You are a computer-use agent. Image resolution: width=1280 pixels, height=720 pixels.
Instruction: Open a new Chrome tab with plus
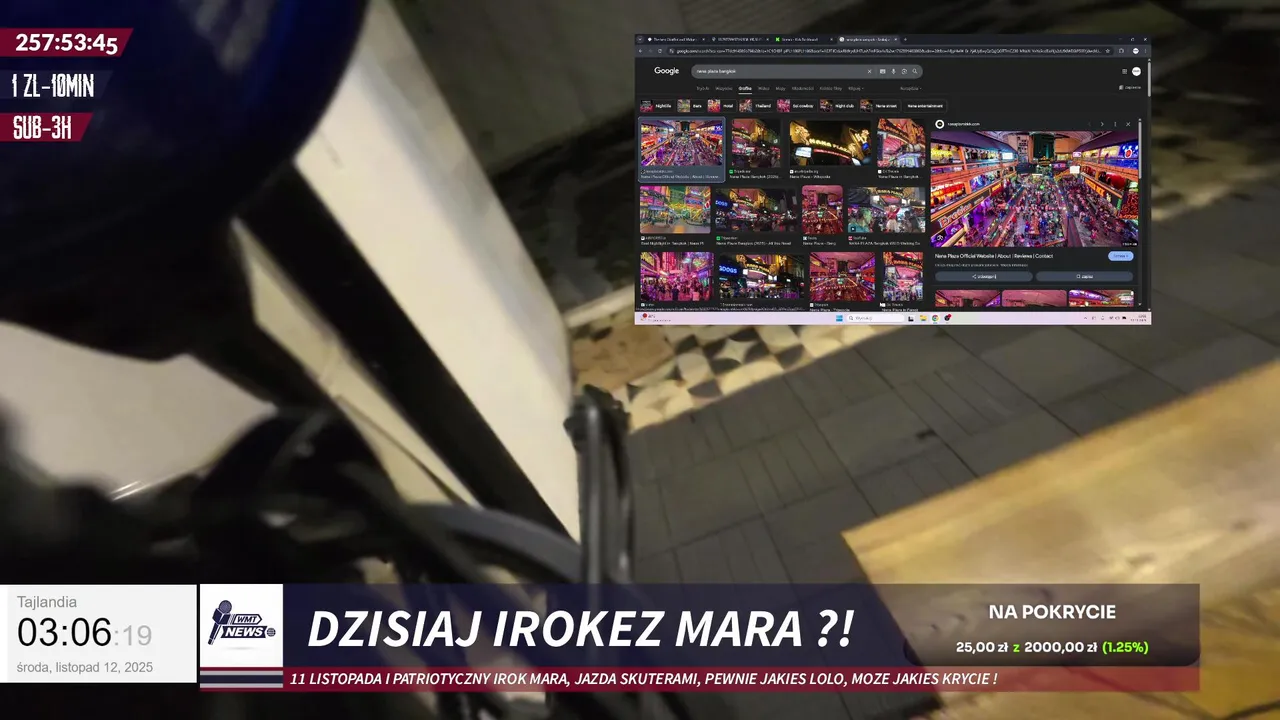(x=905, y=39)
